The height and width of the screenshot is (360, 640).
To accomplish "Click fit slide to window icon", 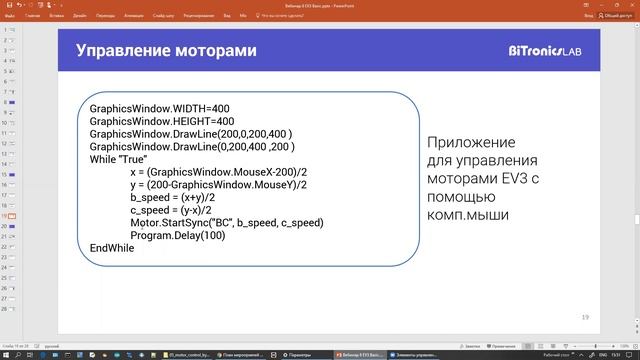I will click(x=635, y=346).
